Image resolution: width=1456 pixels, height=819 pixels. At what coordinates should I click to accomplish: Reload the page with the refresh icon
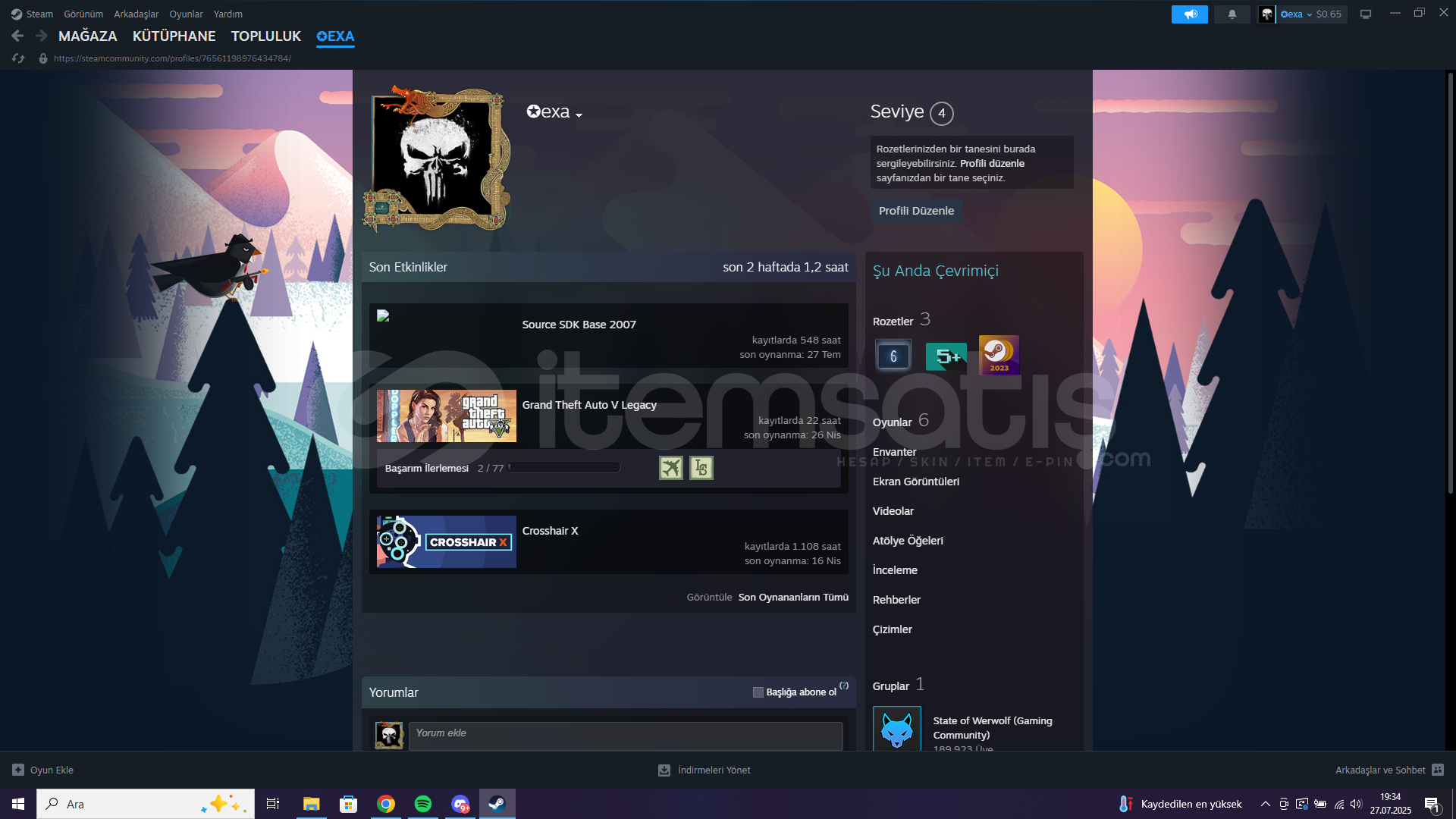point(18,58)
